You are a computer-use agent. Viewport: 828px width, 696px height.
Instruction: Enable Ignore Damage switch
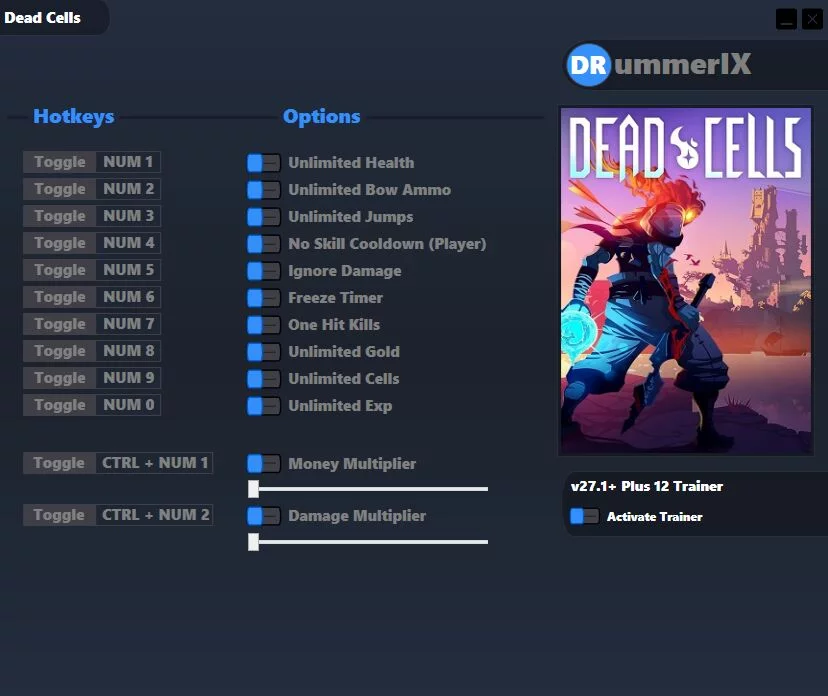[264, 271]
